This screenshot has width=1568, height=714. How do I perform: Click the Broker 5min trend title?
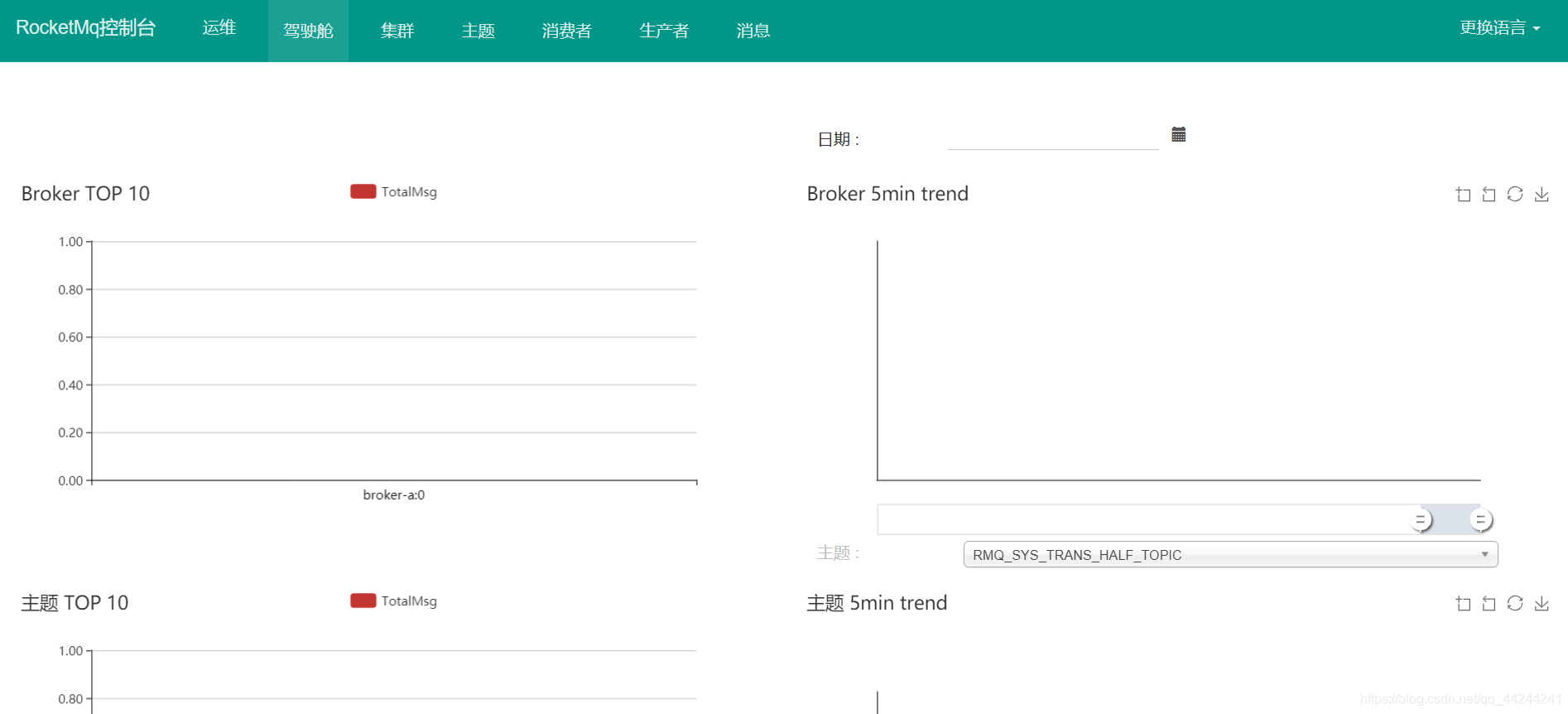(887, 194)
